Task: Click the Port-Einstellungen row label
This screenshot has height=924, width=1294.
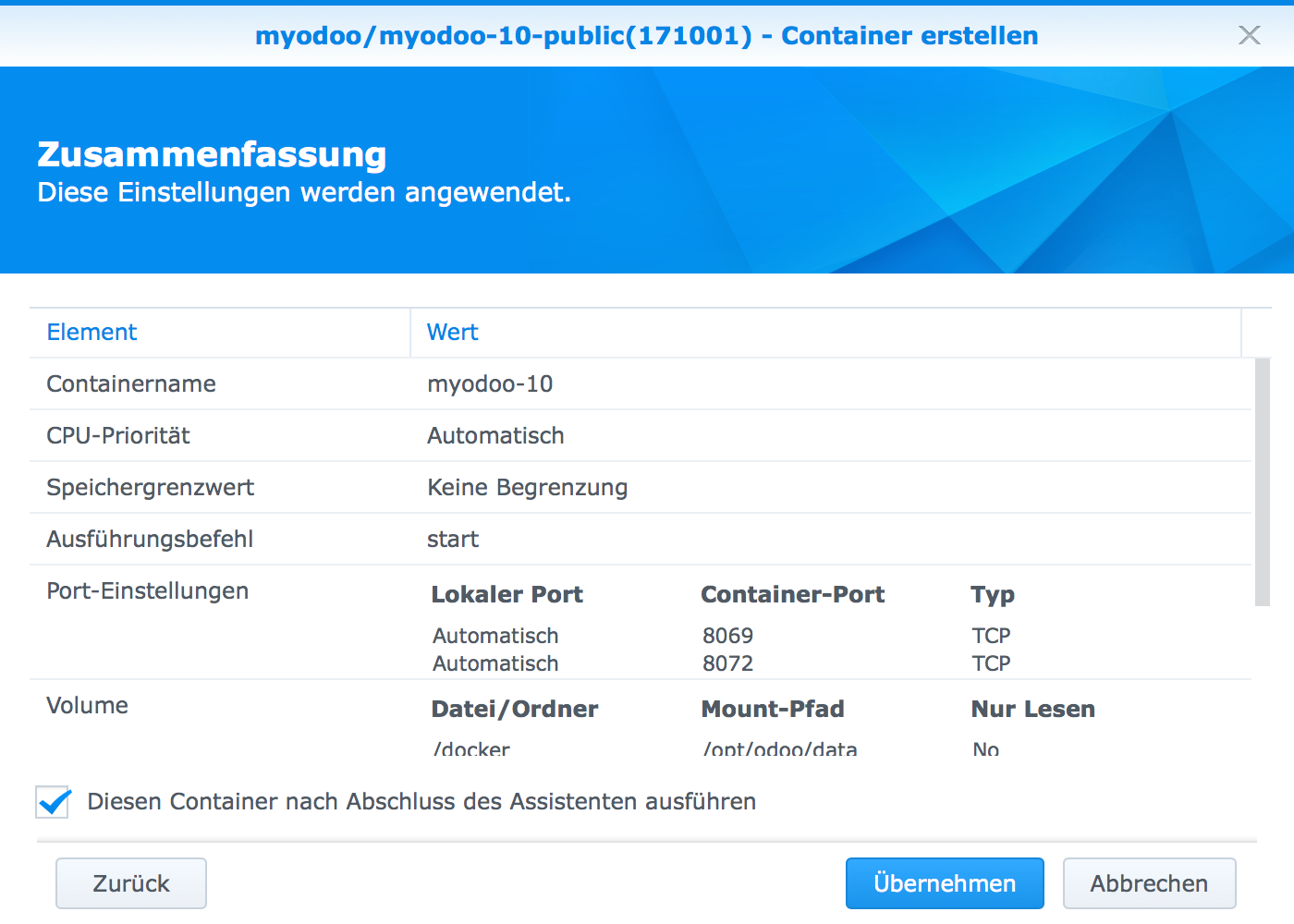Action: coord(147,591)
